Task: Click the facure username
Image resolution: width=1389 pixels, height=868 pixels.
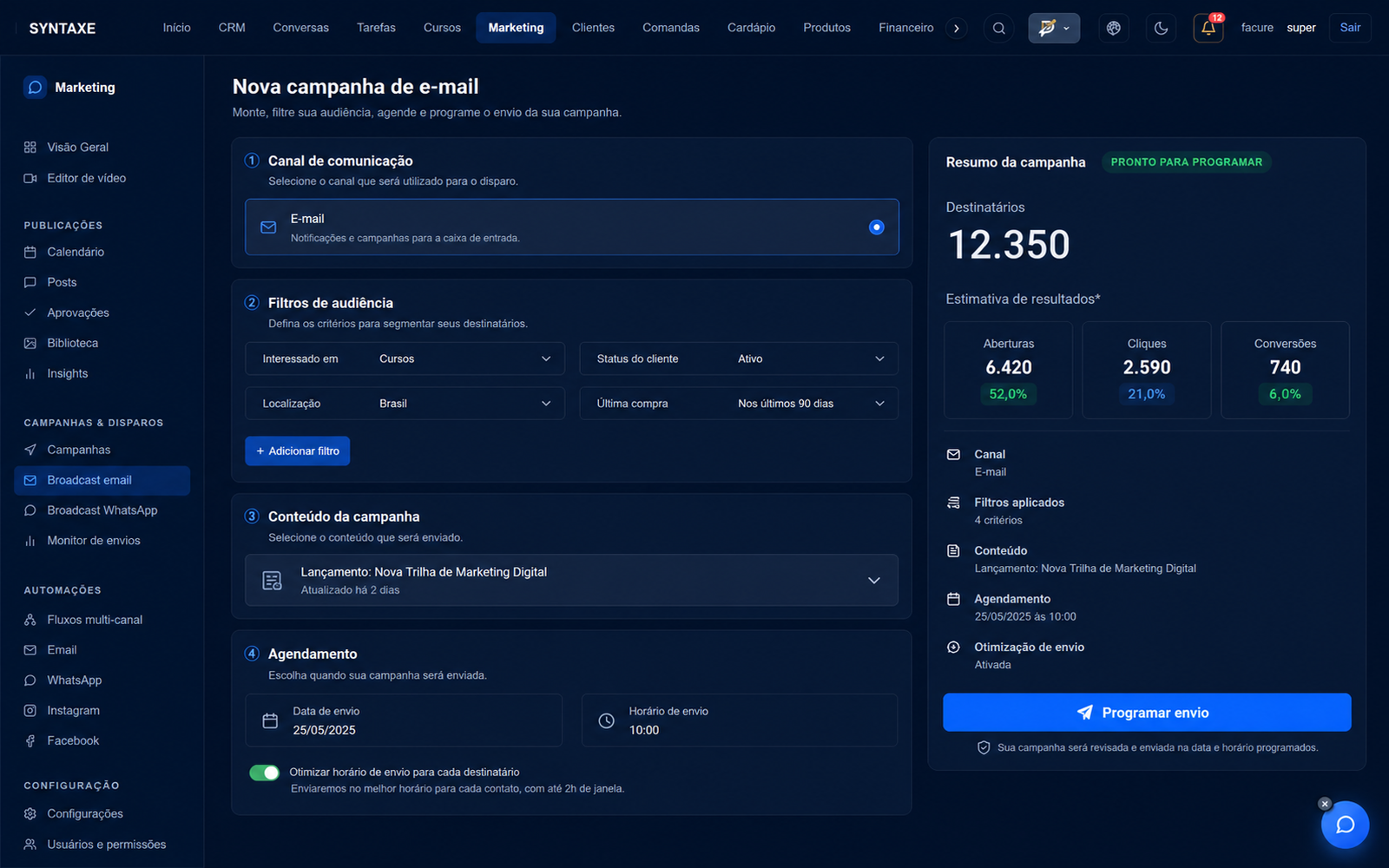Action: click(1257, 28)
